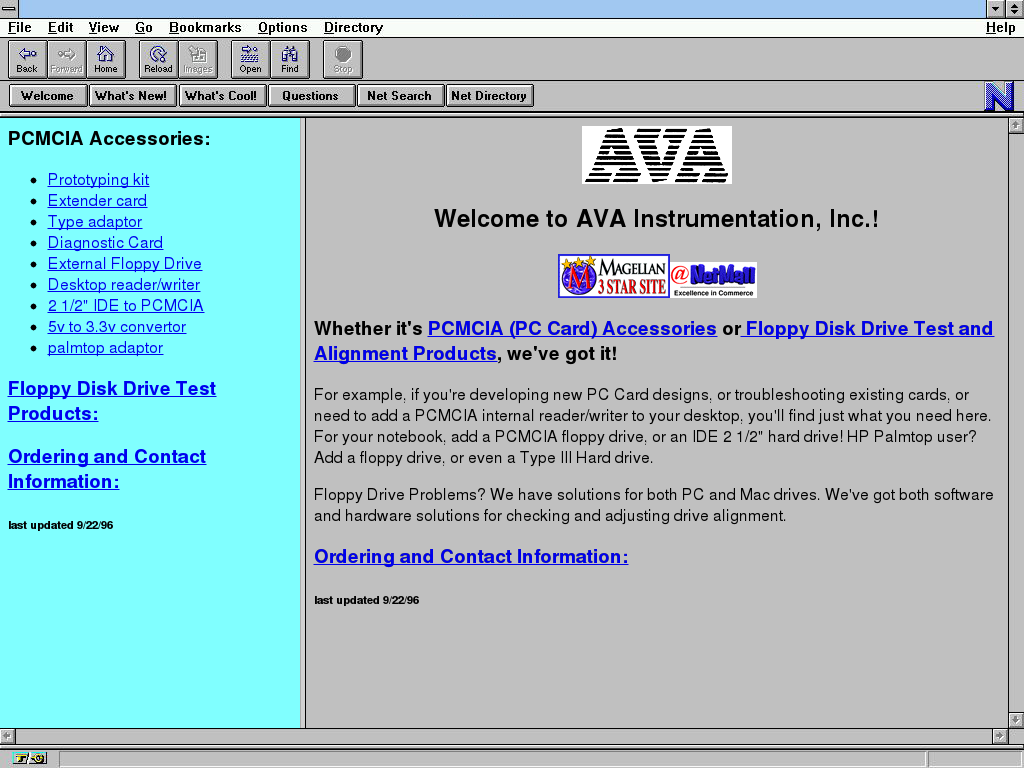Image resolution: width=1024 pixels, height=768 pixels.
Task: Open the Bookmarks menu
Action: click(205, 28)
